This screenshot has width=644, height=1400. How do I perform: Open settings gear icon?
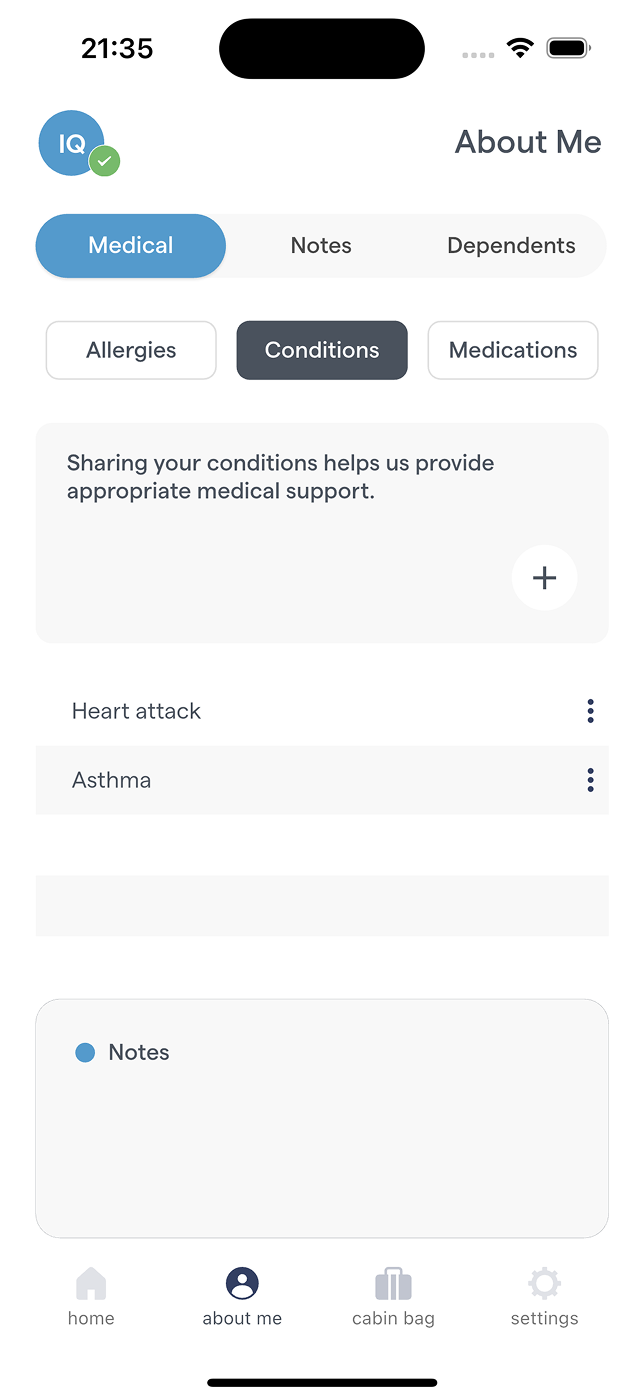[544, 1284]
